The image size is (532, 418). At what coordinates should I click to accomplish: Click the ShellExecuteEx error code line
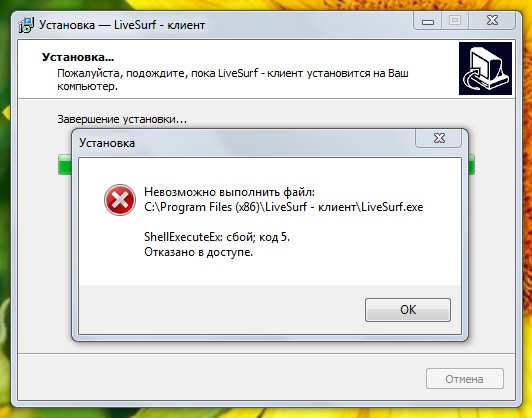pos(217,237)
